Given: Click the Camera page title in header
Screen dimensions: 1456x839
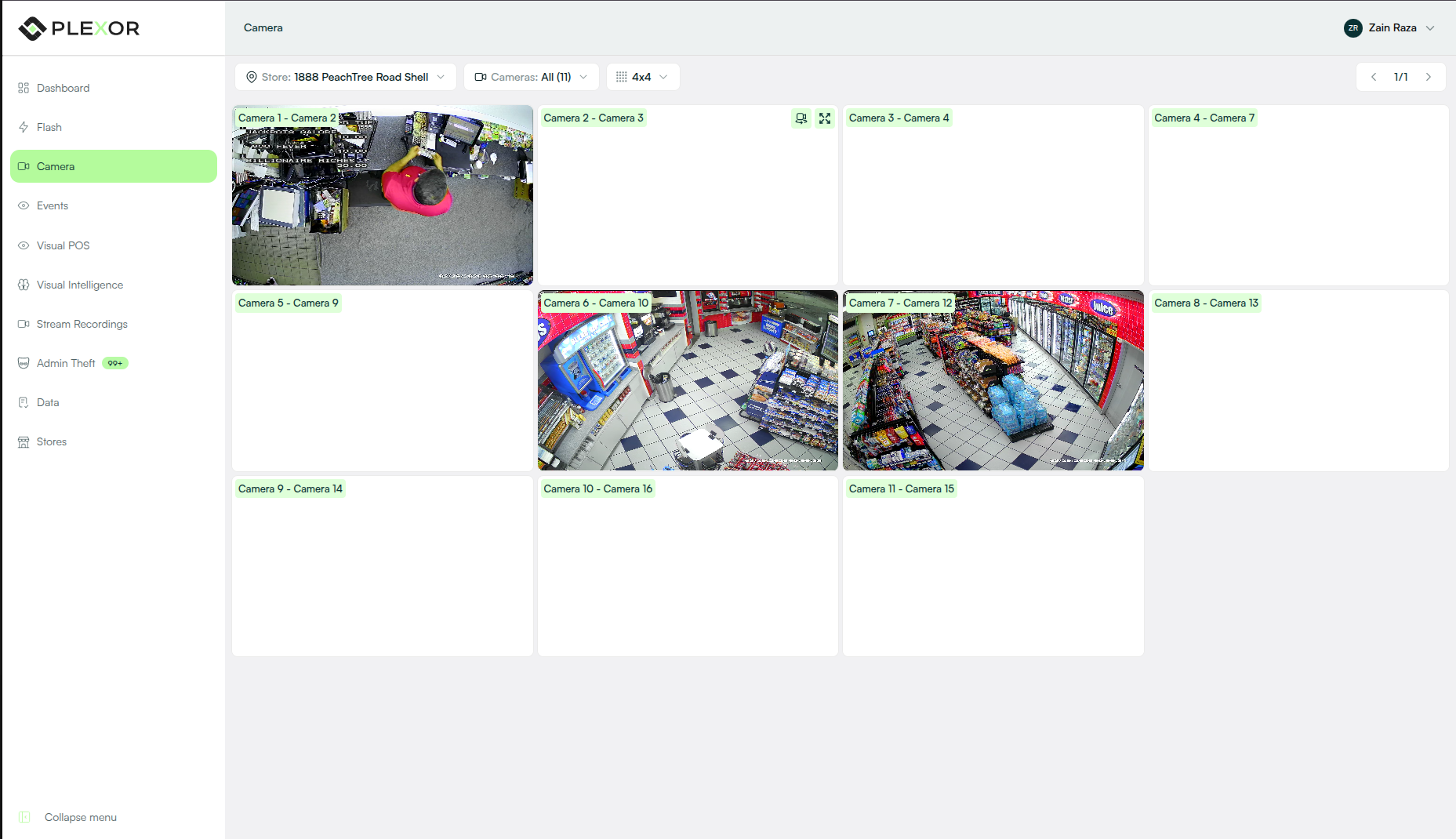Looking at the screenshot, I should [263, 27].
